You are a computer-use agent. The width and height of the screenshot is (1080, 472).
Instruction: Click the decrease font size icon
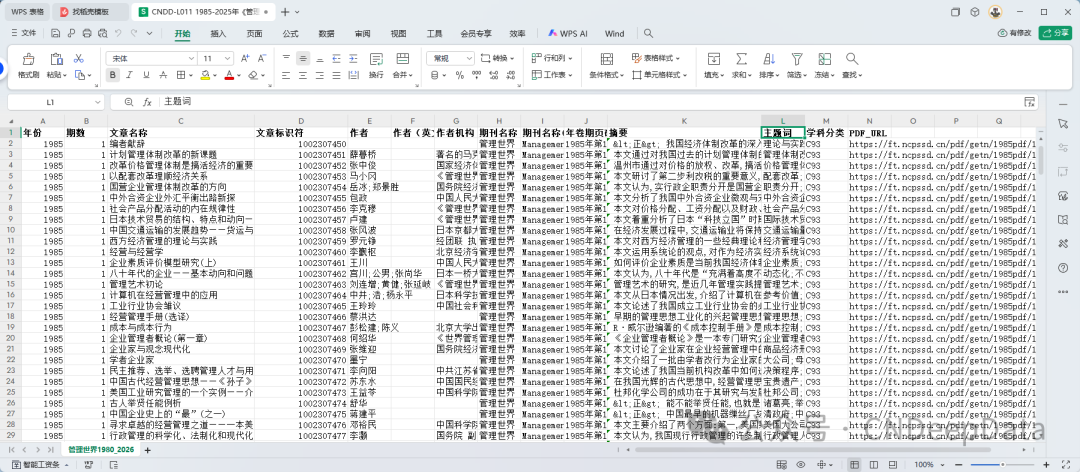(262, 59)
